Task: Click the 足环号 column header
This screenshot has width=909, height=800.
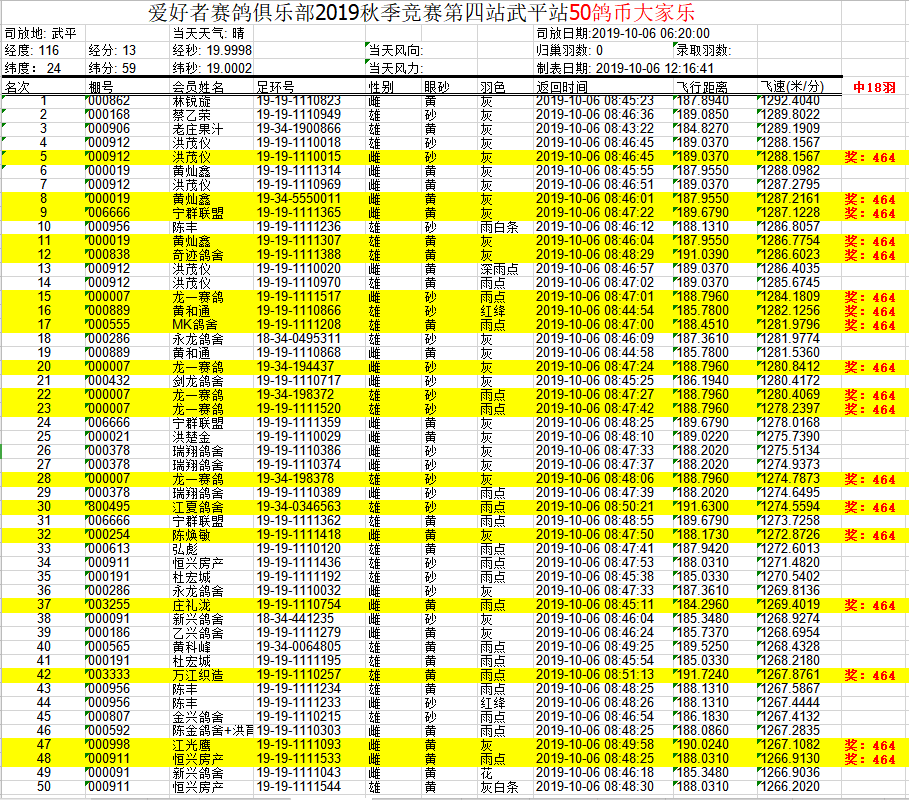Action: (x=275, y=87)
